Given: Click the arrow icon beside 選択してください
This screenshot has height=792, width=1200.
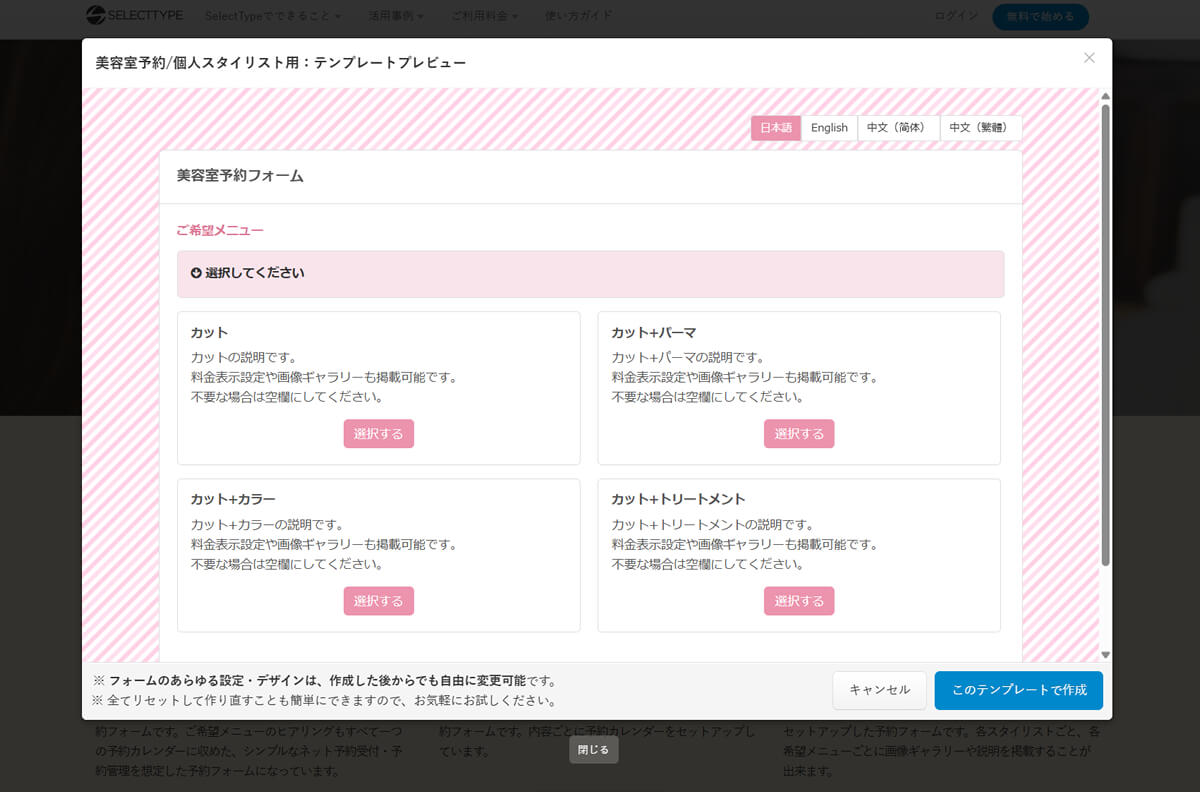Looking at the screenshot, I should point(196,273).
